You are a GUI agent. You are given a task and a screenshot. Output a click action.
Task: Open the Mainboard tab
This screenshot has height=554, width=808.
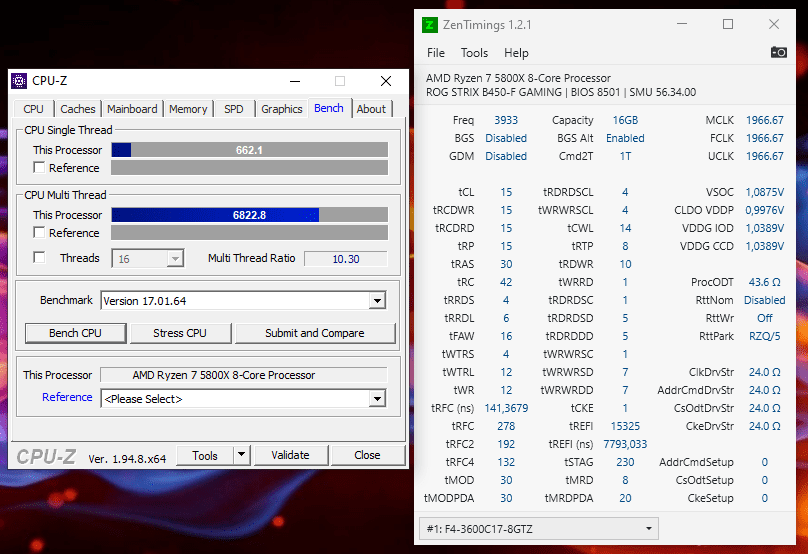pyautogui.click(x=132, y=109)
